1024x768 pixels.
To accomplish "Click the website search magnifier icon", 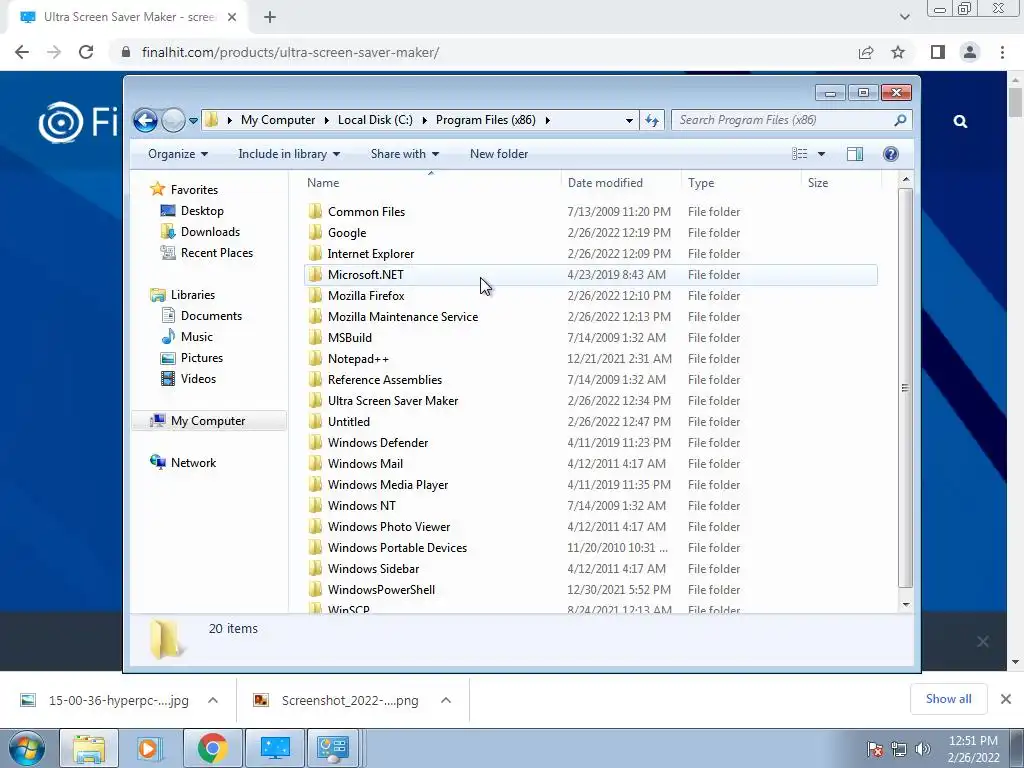I will (960, 121).
